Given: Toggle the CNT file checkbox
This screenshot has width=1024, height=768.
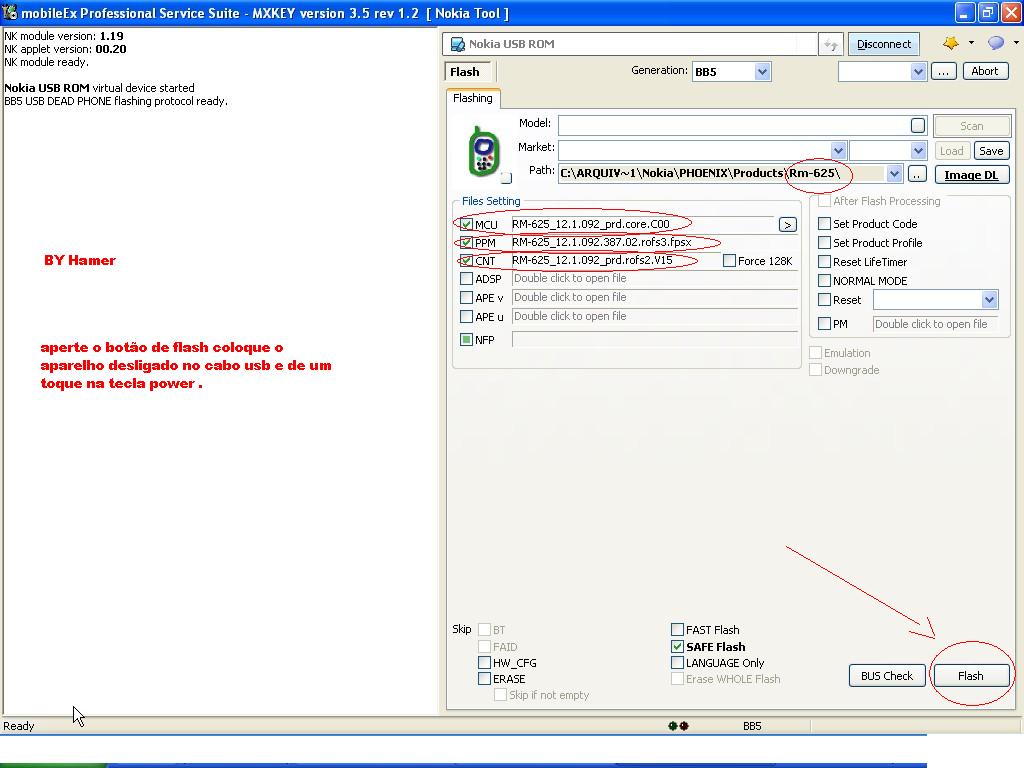Looking at the screenshot, I should click(466, 261).
